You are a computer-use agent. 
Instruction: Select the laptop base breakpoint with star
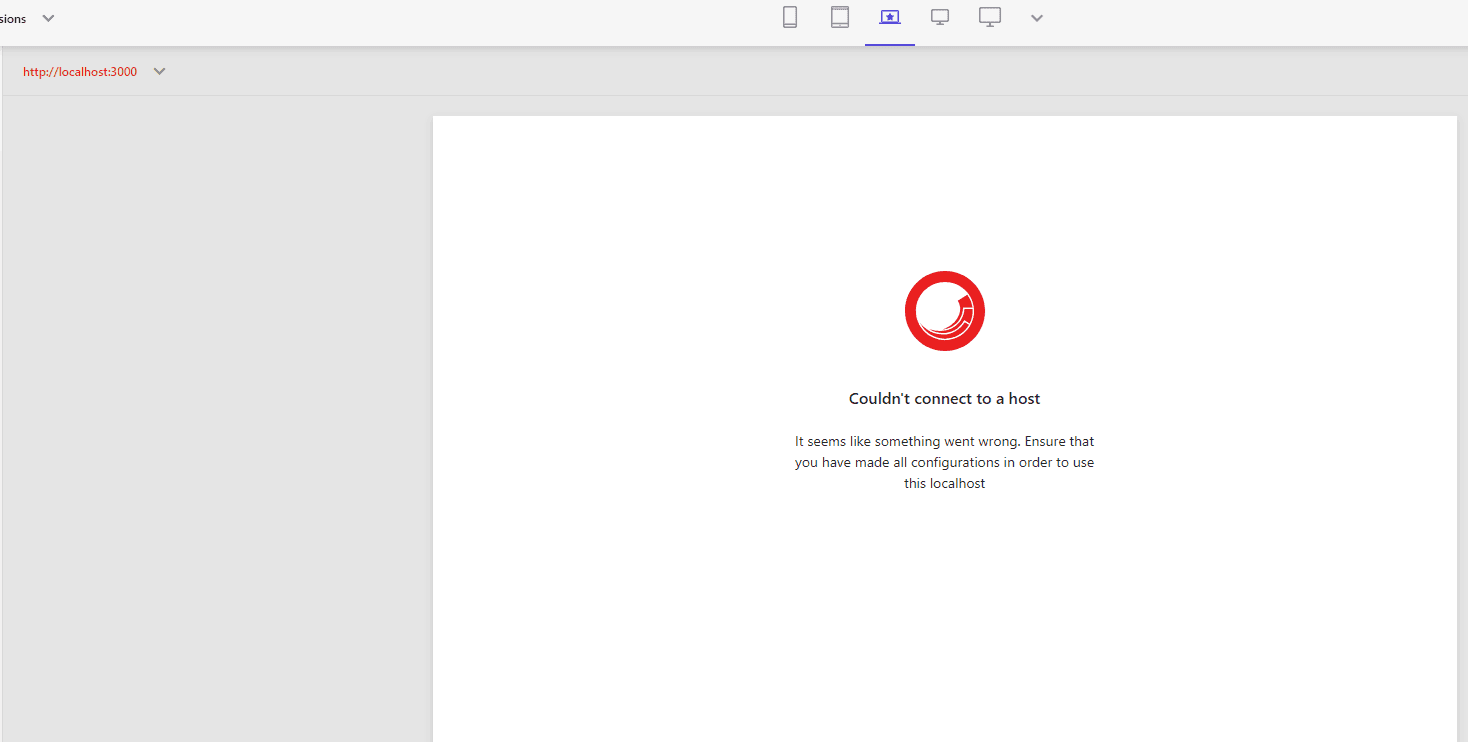coord(890,17)
